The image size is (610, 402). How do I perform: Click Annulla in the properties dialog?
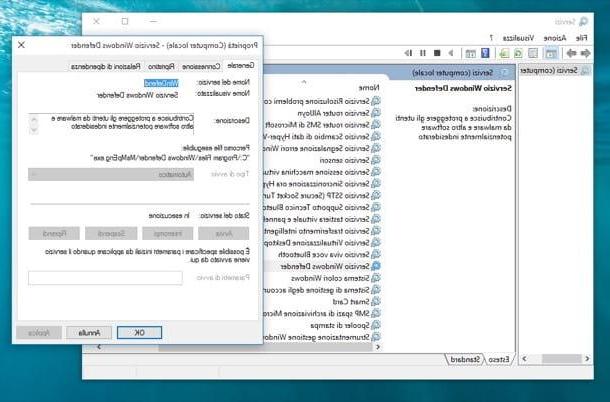(89, 333)
